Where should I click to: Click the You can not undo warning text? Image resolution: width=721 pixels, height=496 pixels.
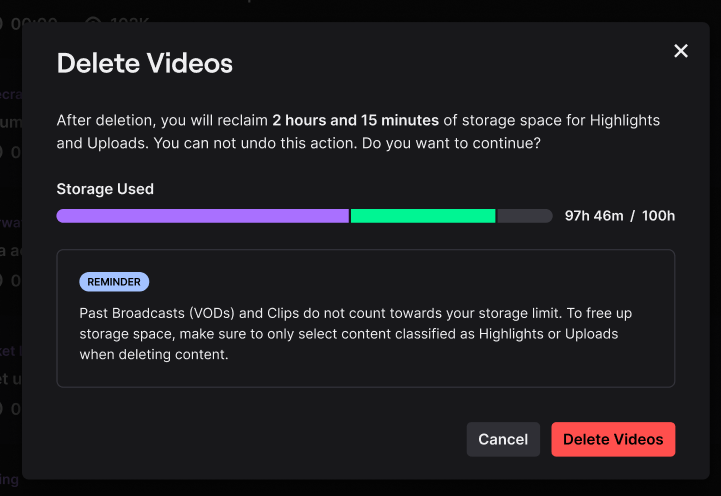(x=255, y=143)
